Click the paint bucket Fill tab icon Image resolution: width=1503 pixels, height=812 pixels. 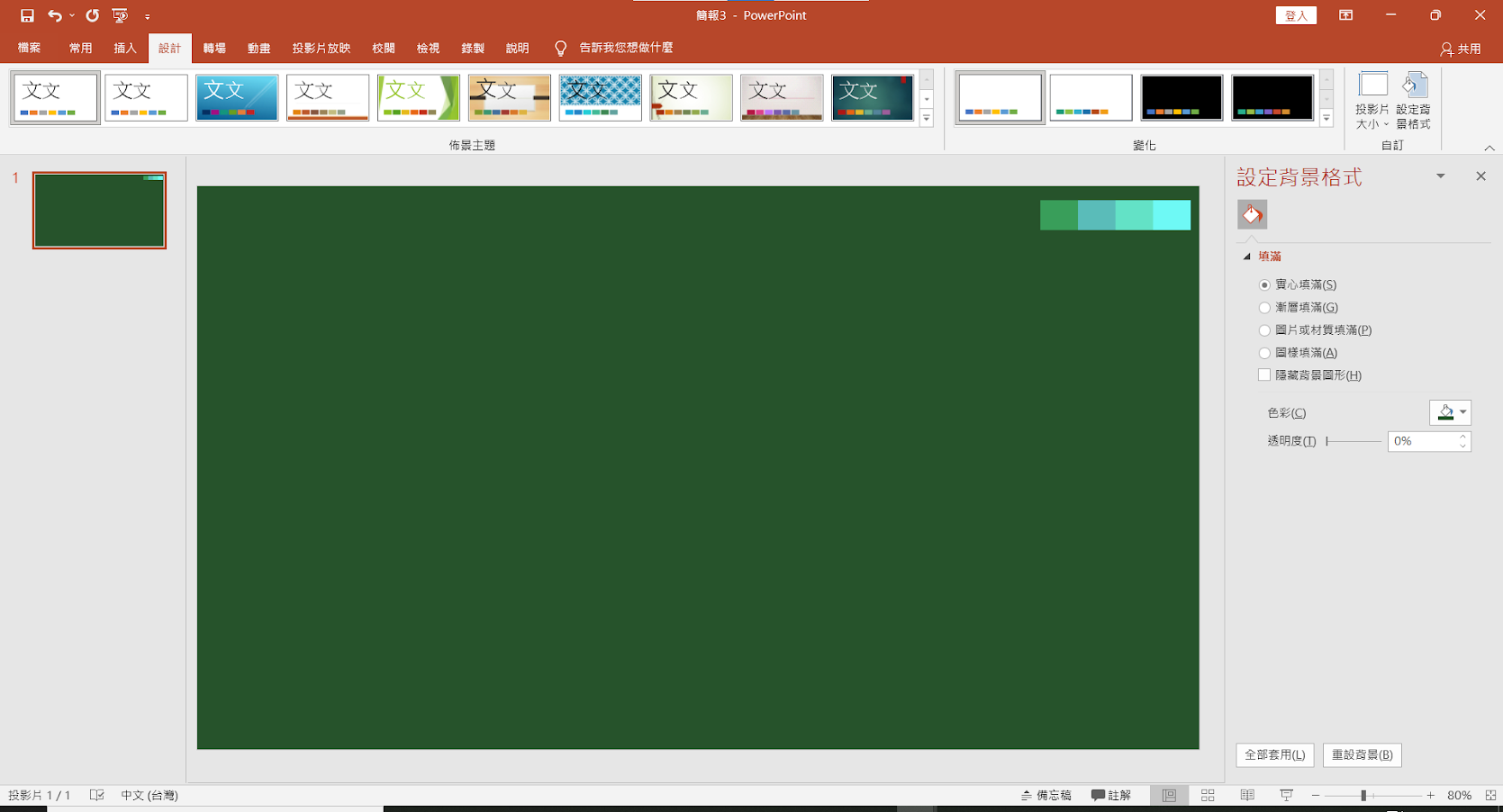point(1252,214)
